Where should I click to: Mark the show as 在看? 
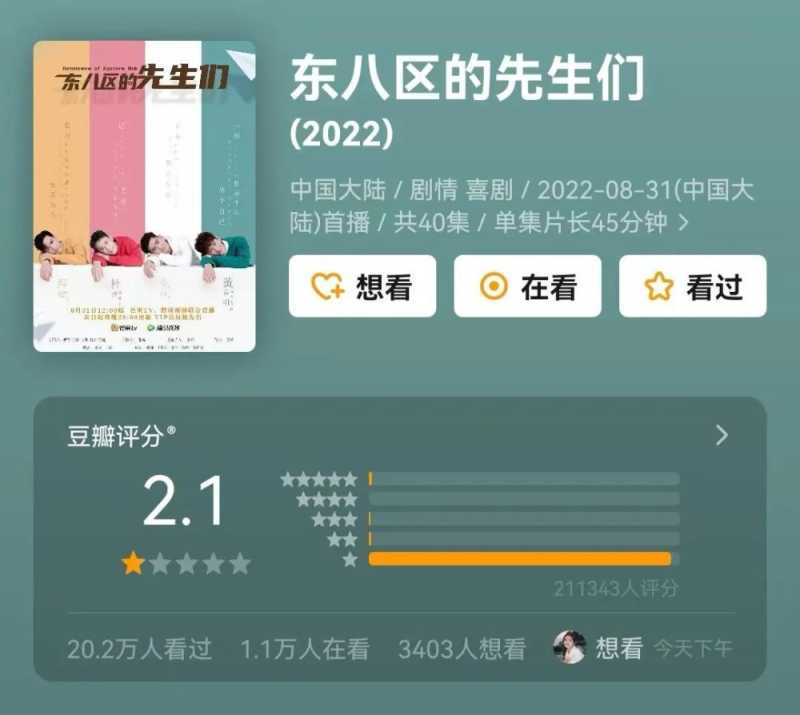pos(528,286)
